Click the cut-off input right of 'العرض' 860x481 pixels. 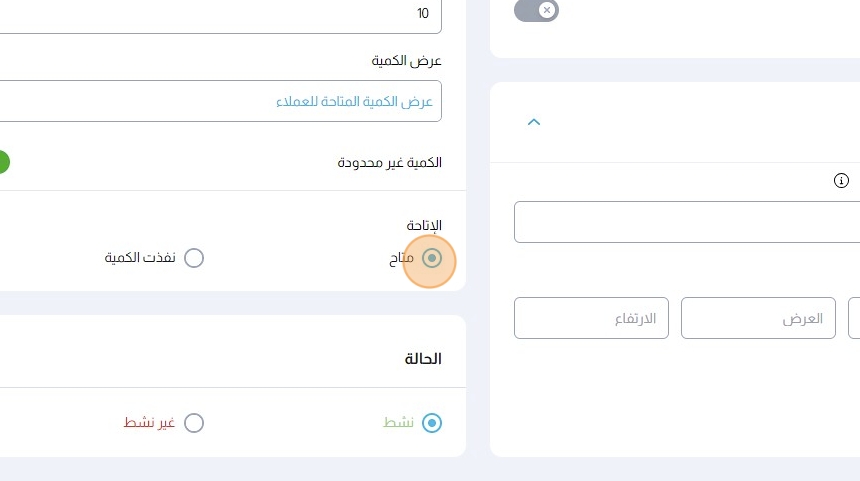coord(855,318)
